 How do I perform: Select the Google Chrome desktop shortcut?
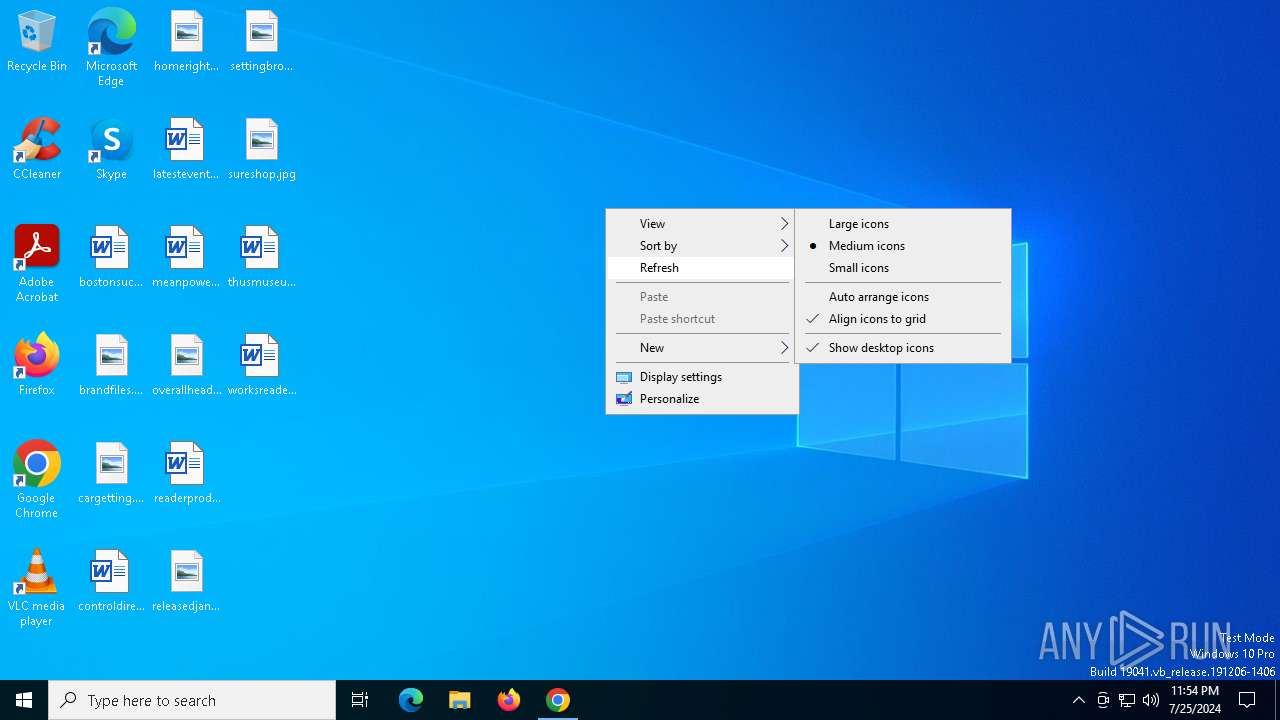coord(37,480)
